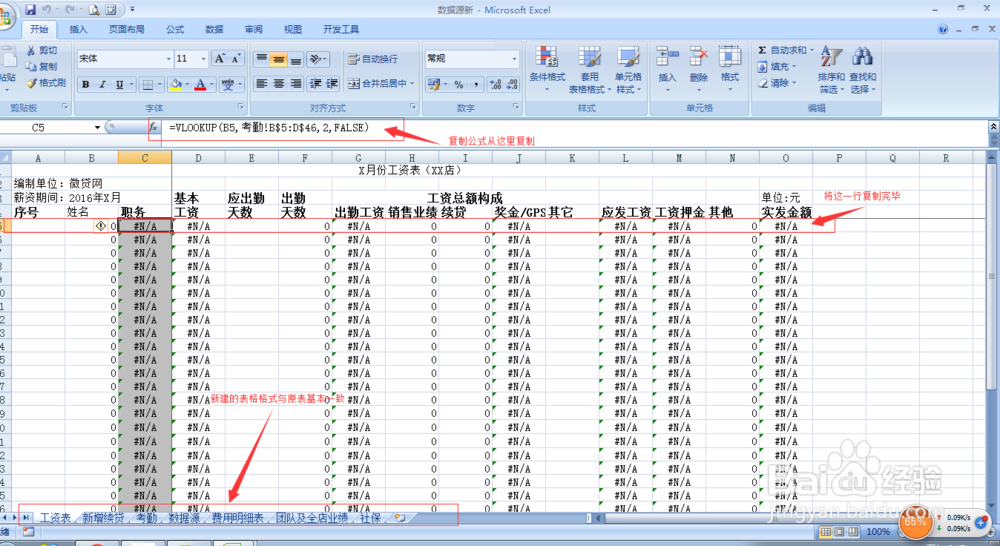The width and height of the screenshot is (1000, 546).
Task: Open the font size dropdown
Action: tap(203, 59)
